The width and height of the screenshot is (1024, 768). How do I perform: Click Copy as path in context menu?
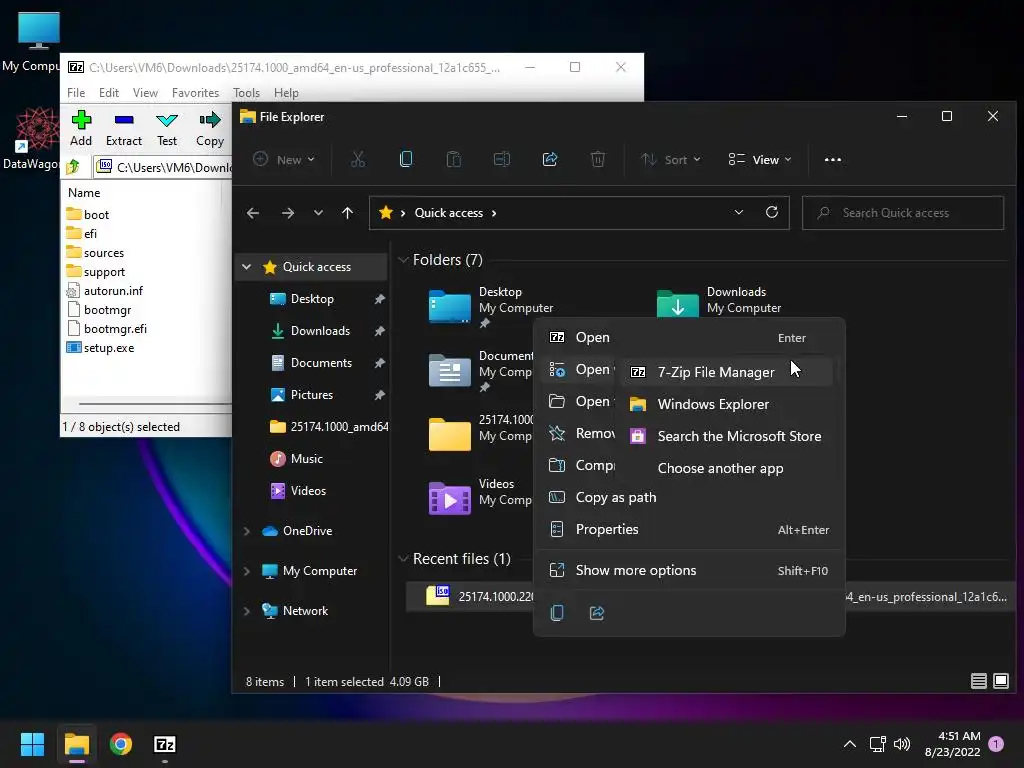coord(689,498)
